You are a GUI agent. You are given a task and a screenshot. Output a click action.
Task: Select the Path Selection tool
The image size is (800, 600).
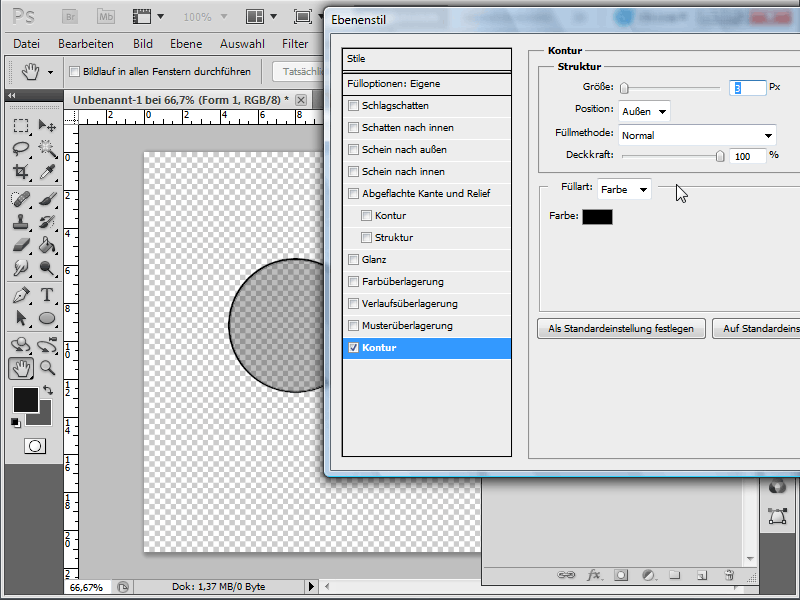(x=21, y=318)
